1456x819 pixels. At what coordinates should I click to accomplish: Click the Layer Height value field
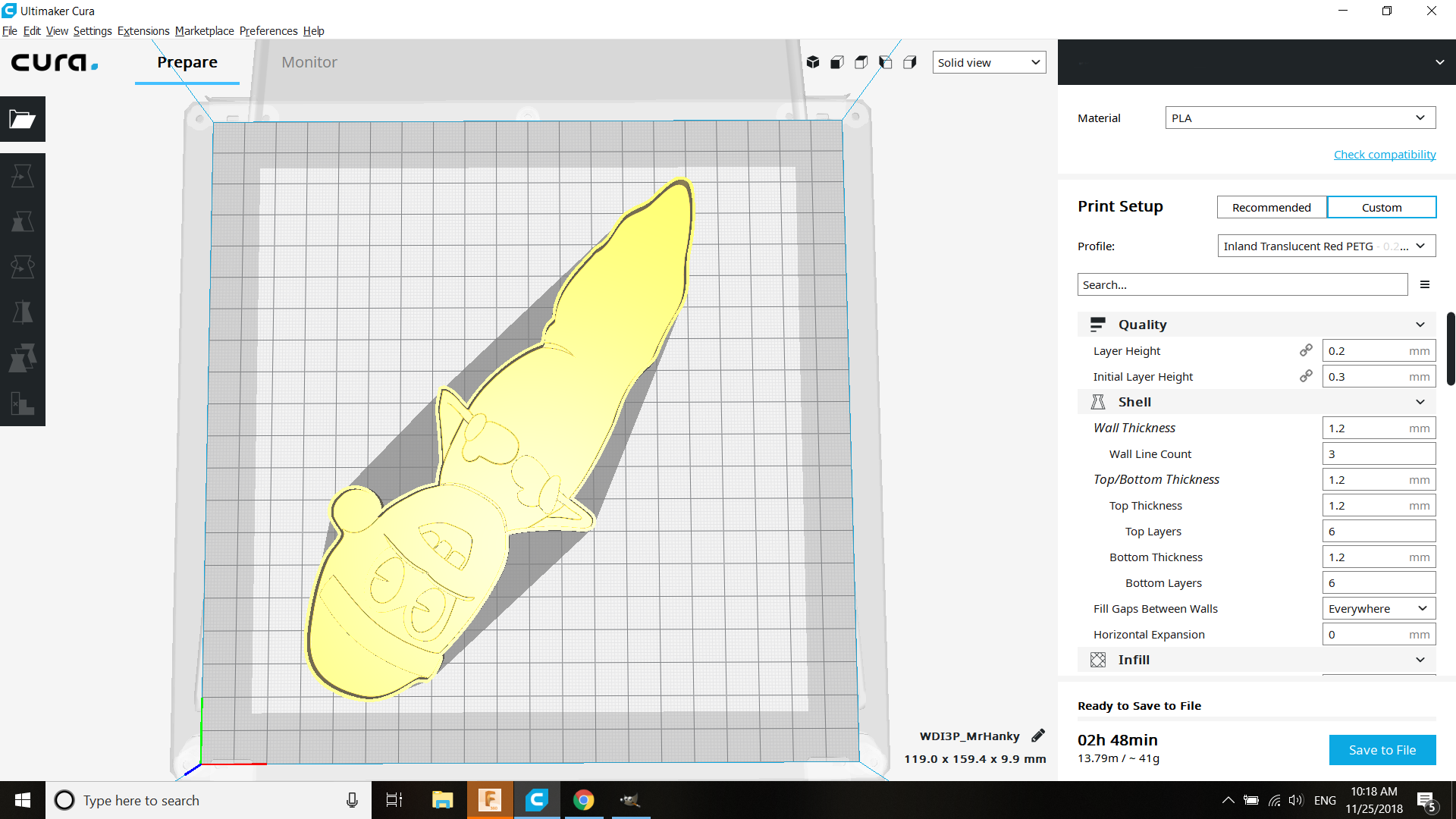(x=1379, y=350)
